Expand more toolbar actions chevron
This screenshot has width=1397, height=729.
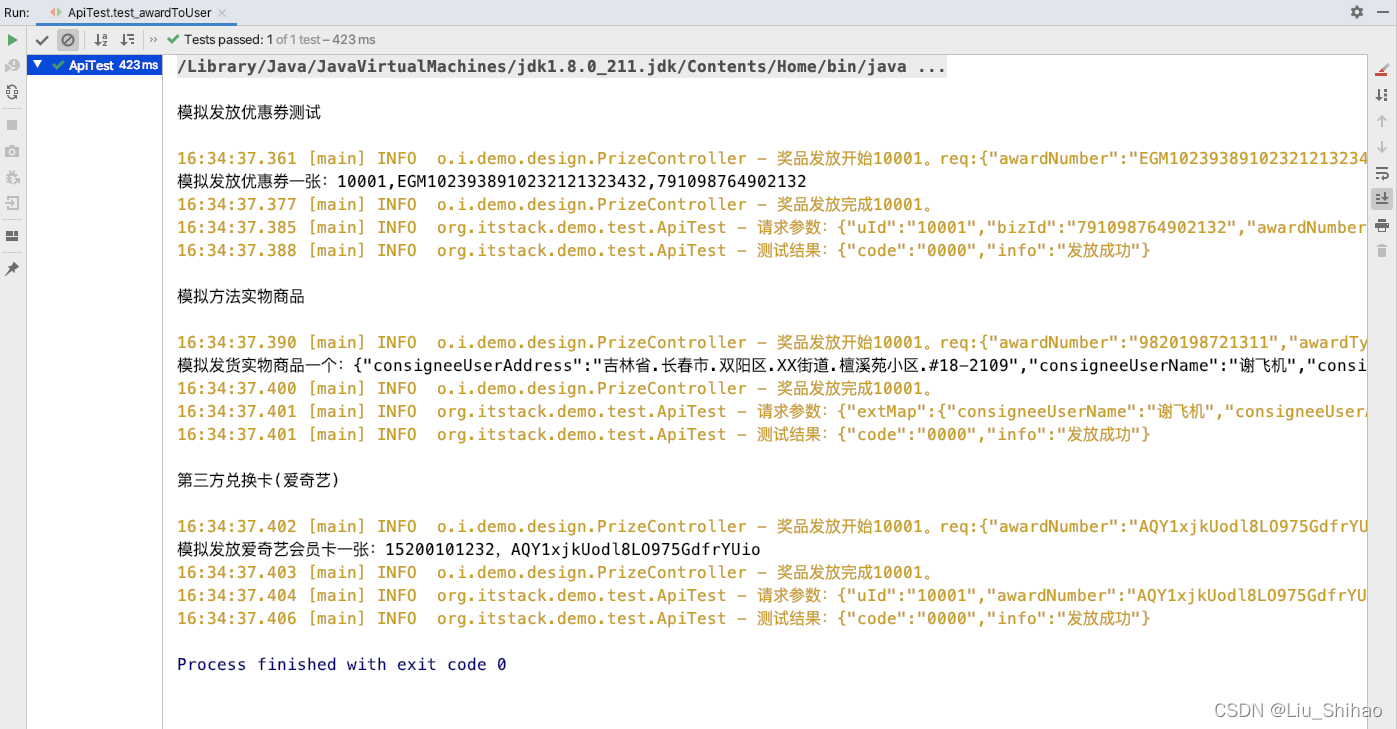click(153, 40)
